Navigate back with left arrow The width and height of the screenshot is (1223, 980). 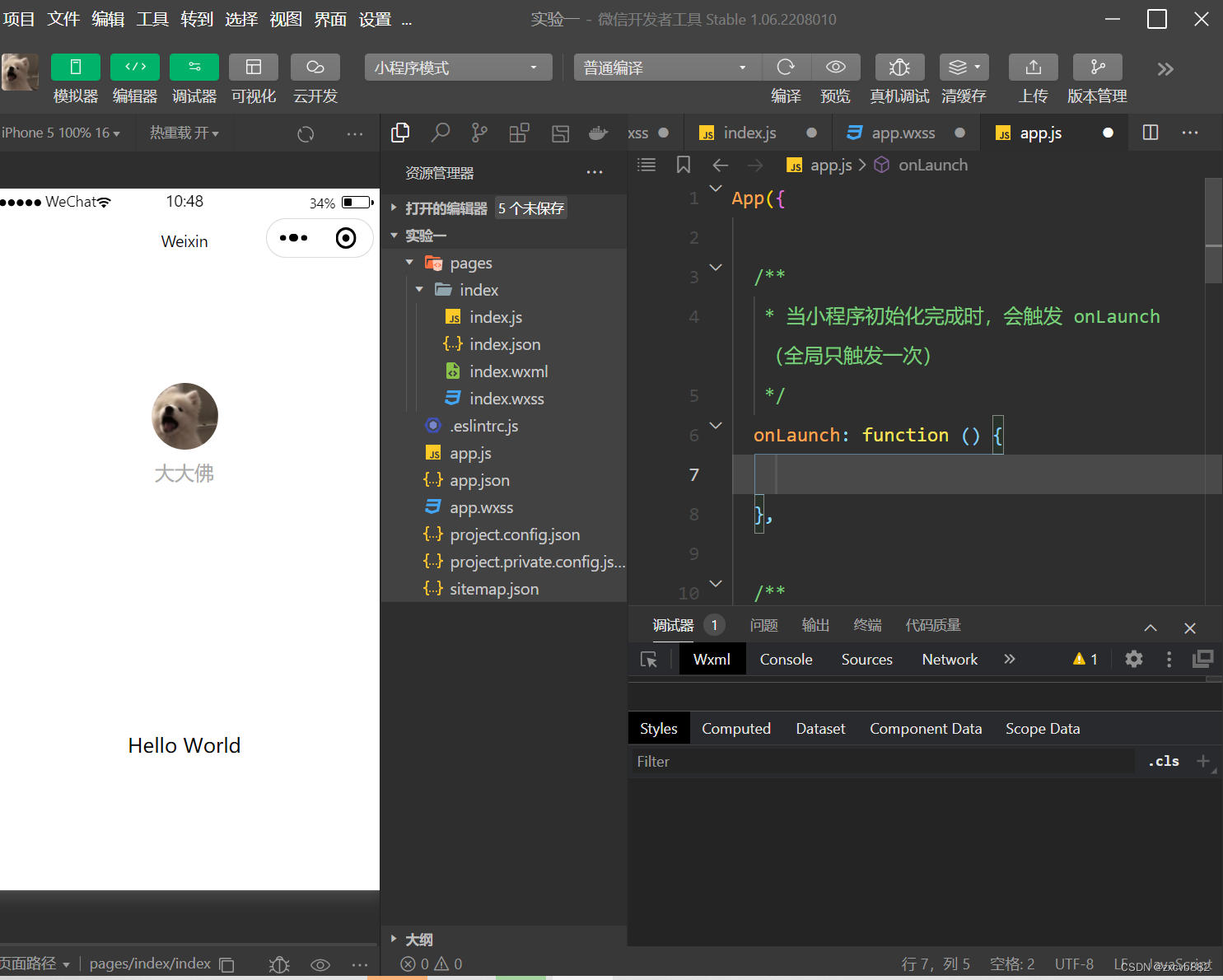pyautogui.click(x=721, y=165)
